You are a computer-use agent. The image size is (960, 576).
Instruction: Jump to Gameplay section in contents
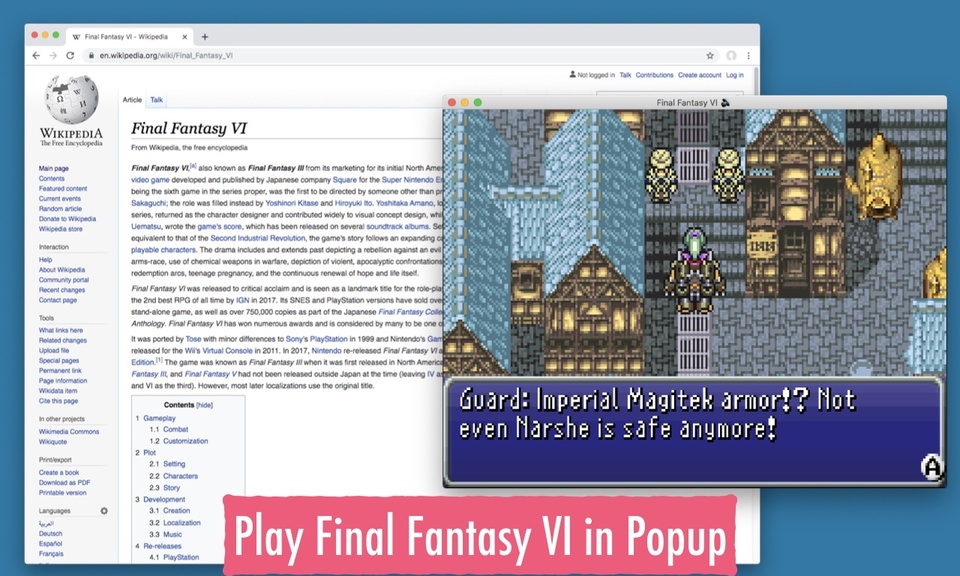click(x=159, y=418)
